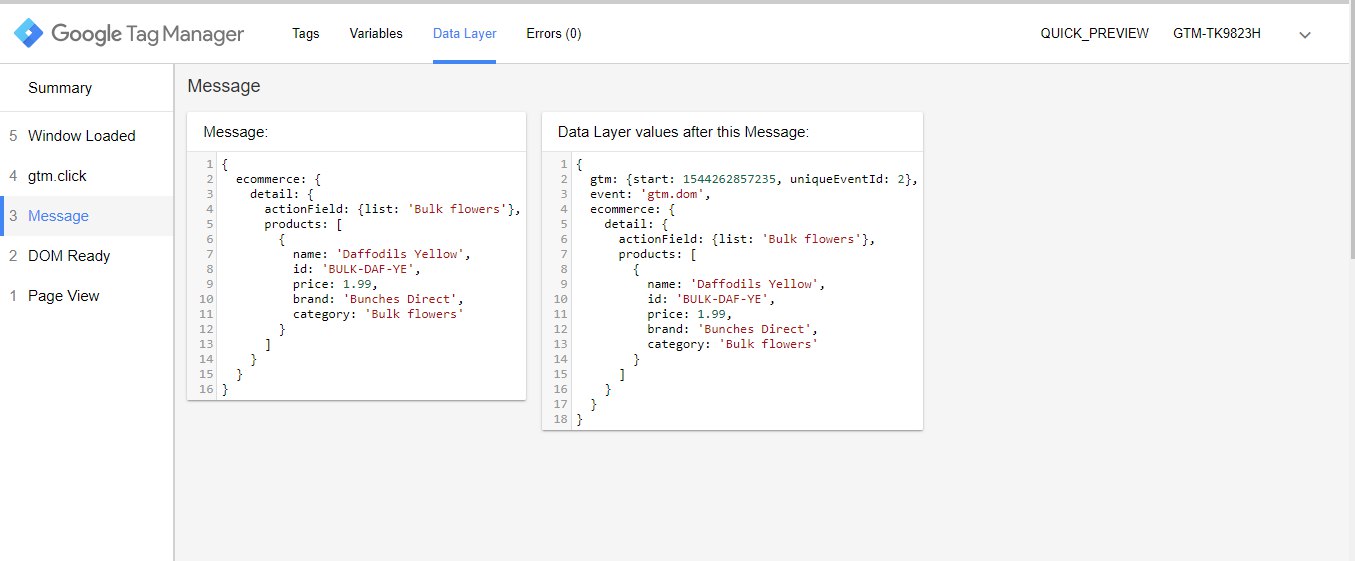Select Summary in the event list

pyautogui.click(x=60, y=88)
